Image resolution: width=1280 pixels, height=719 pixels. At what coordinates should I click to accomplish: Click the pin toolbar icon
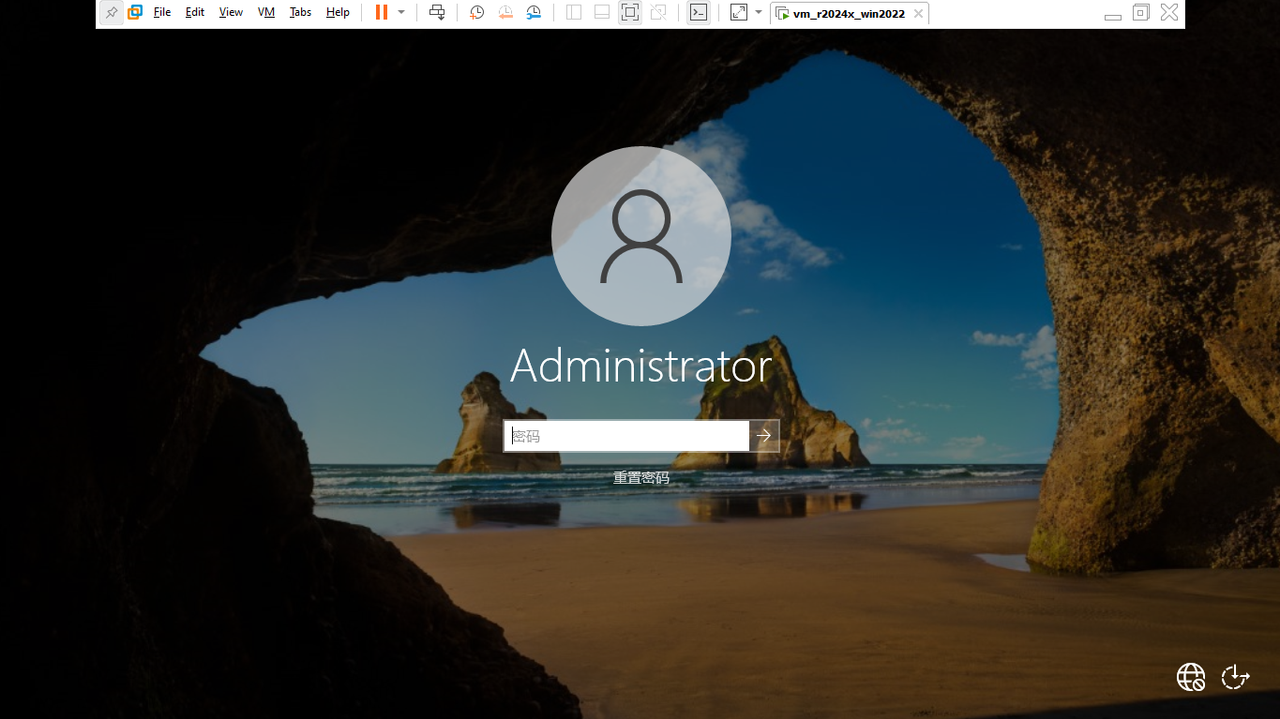(111, 13)
